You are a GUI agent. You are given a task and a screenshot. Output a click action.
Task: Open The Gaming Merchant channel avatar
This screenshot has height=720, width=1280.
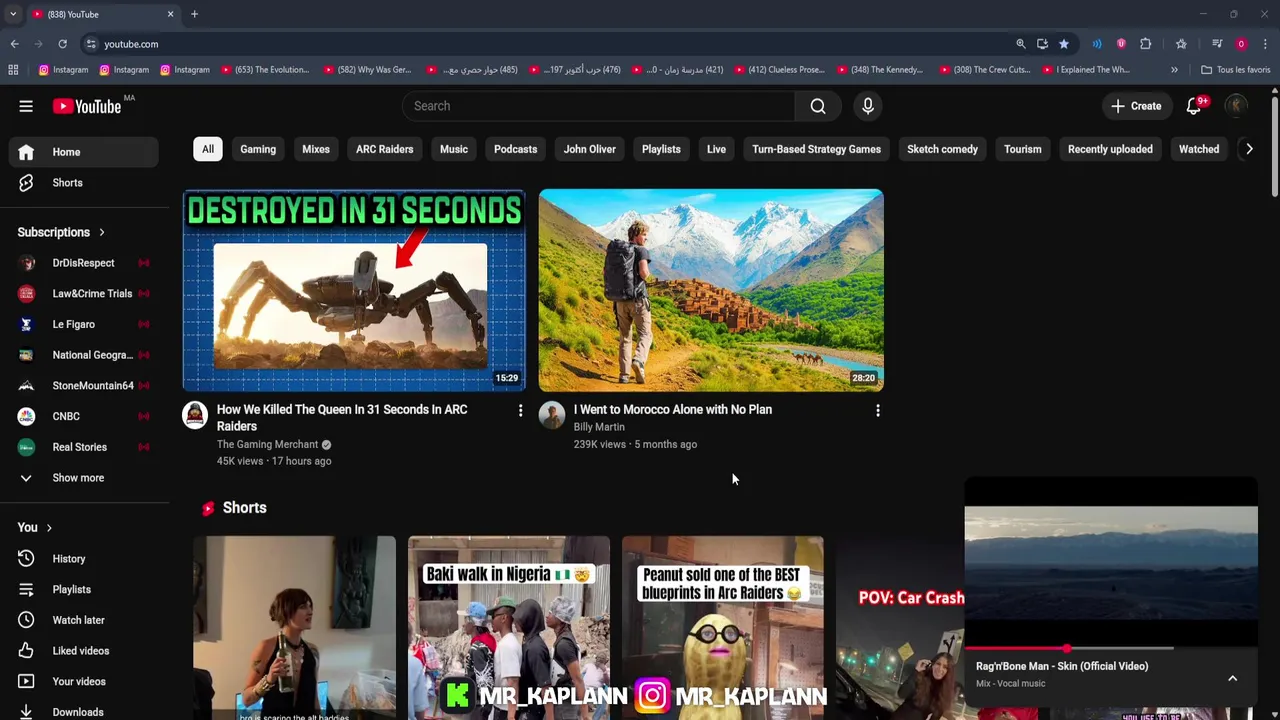click(x=195, y=415)
